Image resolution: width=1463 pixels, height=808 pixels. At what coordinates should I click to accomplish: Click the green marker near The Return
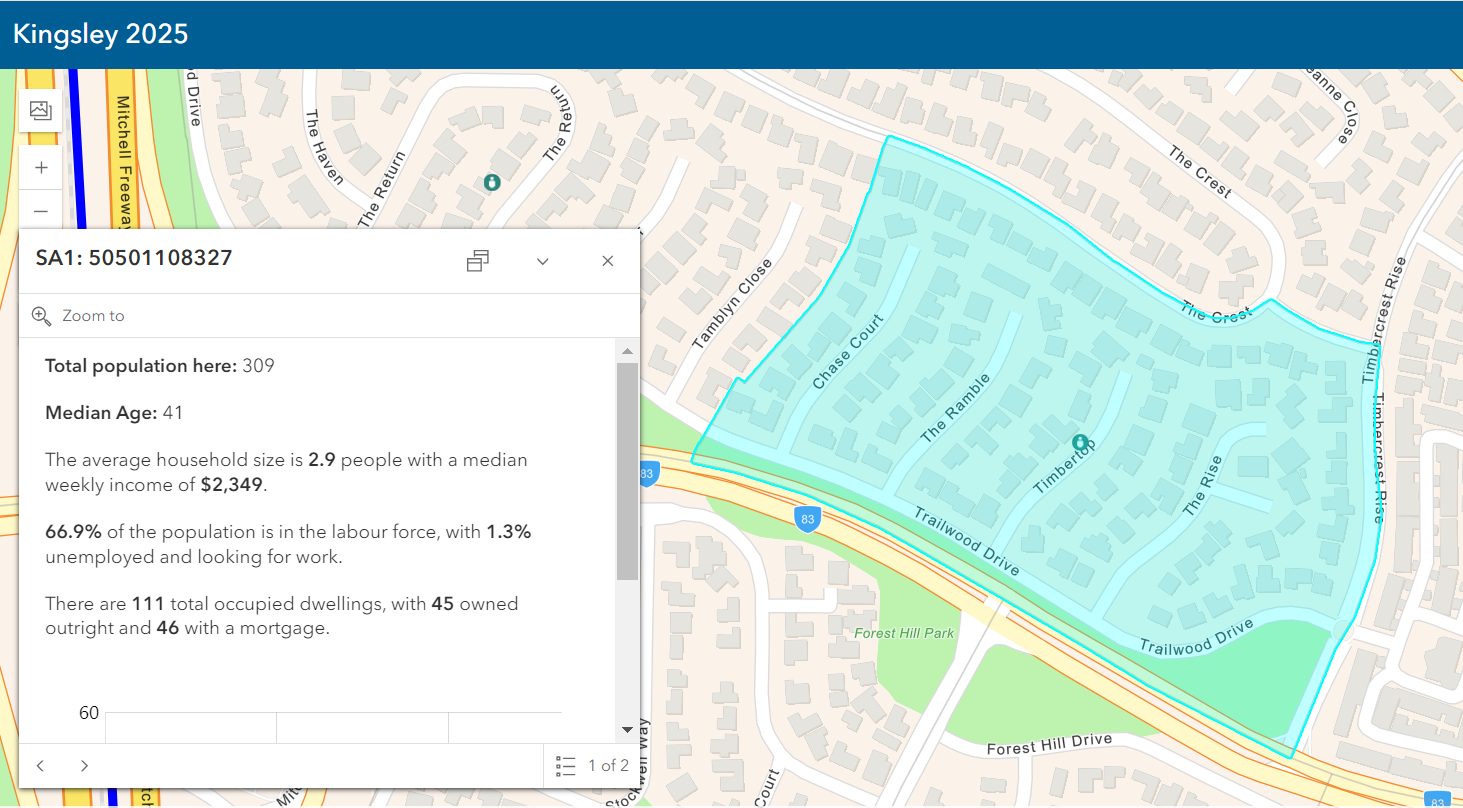click(491, 182)
